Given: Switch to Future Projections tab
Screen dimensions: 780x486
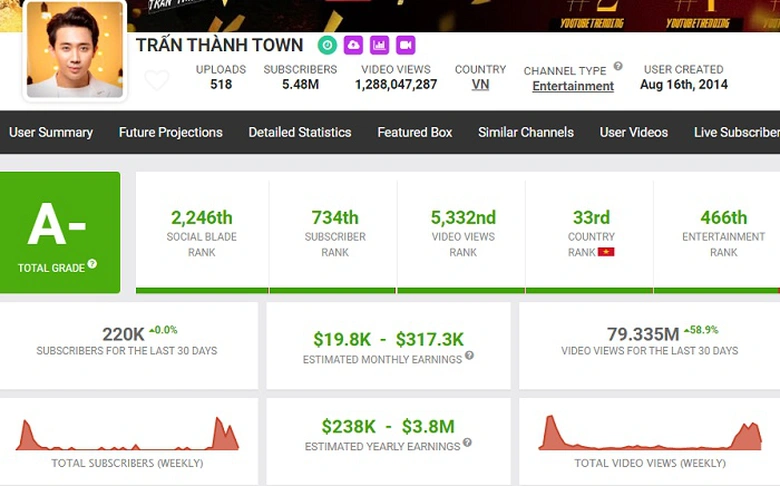Looking at the screenshot, I should click(171, 132).
